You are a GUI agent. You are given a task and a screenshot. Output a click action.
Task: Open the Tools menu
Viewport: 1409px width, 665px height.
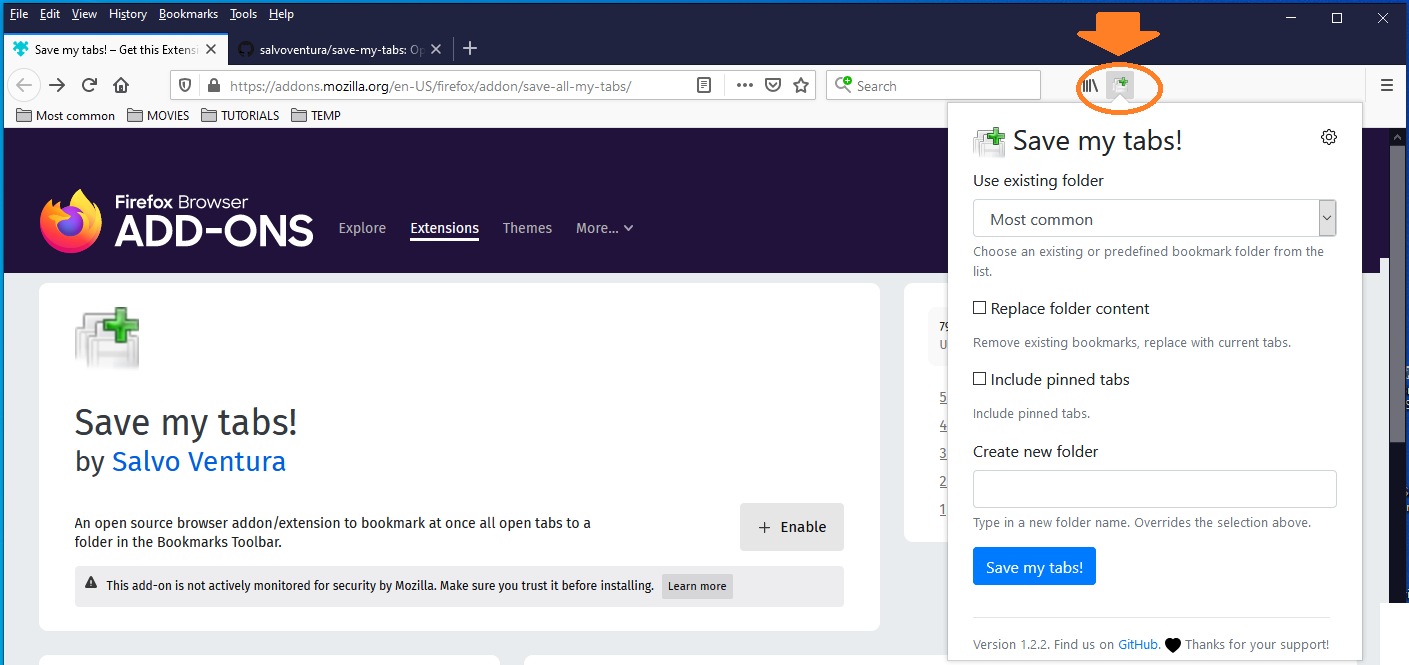coord(243,14)
